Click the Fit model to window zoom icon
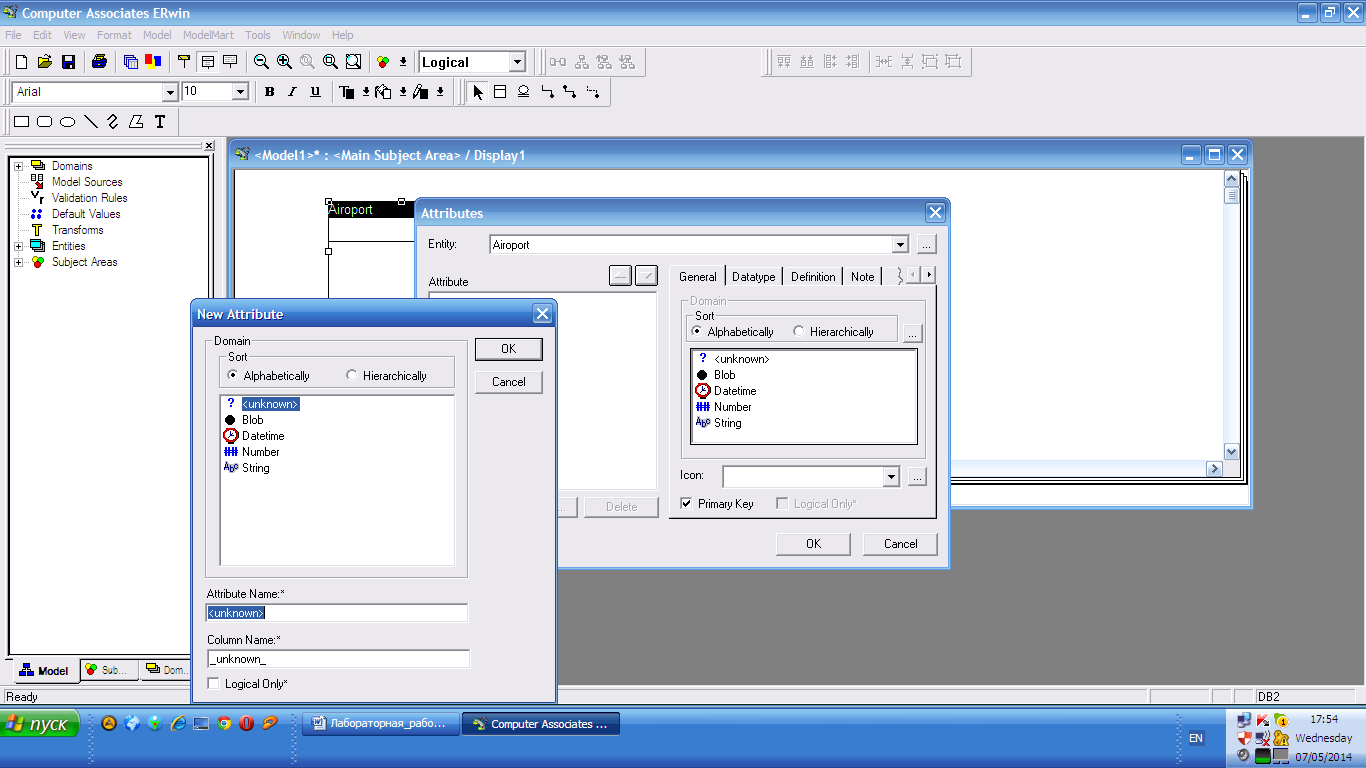Image resolution: width=1366 pixels, height=768 pixels. click(x=353, y=62)
